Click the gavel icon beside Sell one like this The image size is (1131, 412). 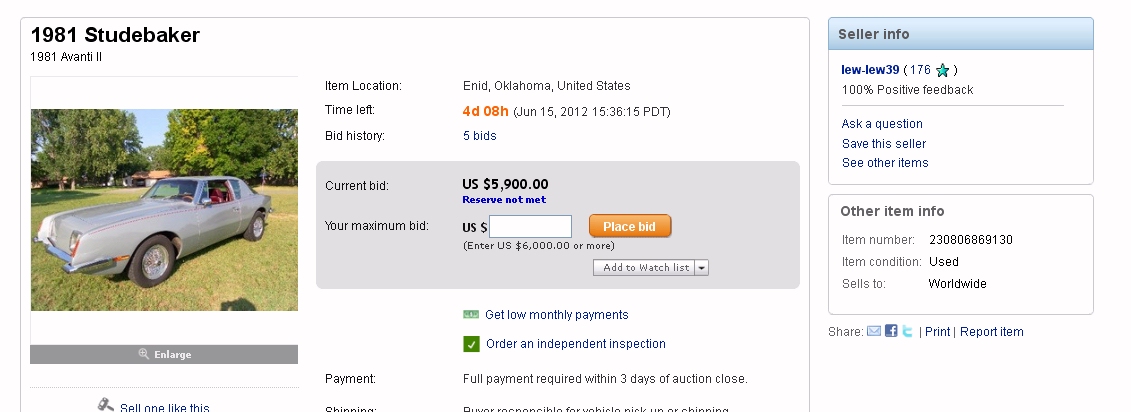105,406
